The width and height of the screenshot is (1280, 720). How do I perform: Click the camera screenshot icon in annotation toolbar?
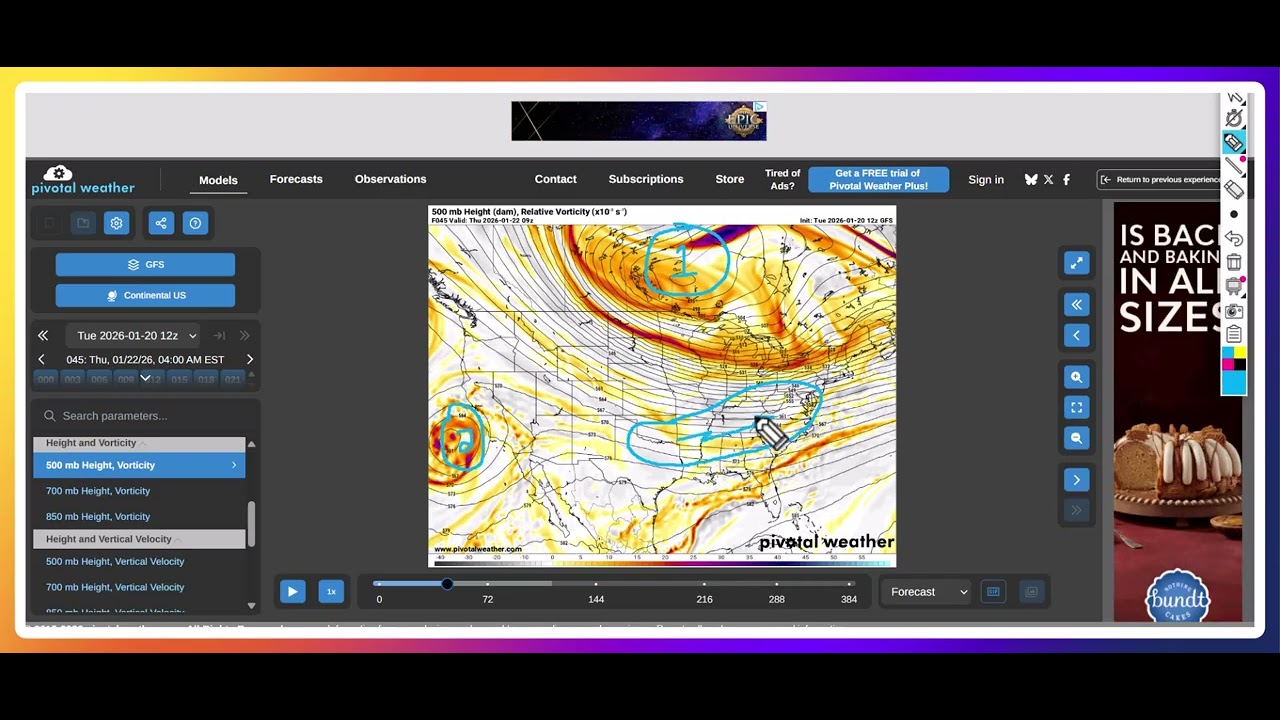(x=1234, y=311)
